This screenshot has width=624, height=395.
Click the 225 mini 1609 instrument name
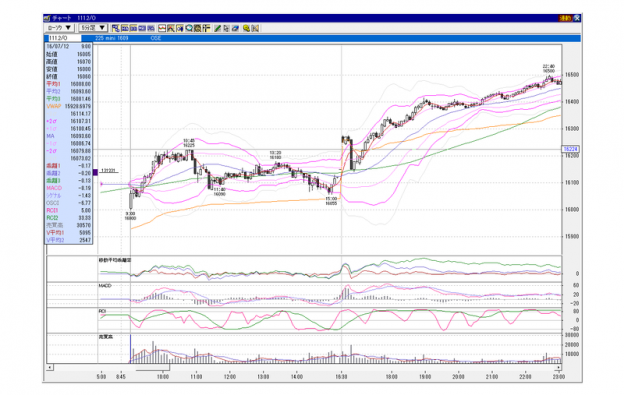(x=111, y=38)
